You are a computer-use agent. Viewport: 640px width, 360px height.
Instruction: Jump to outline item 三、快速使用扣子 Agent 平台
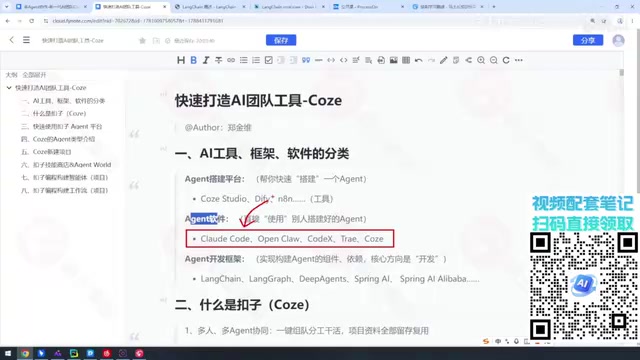click(62, 127)
